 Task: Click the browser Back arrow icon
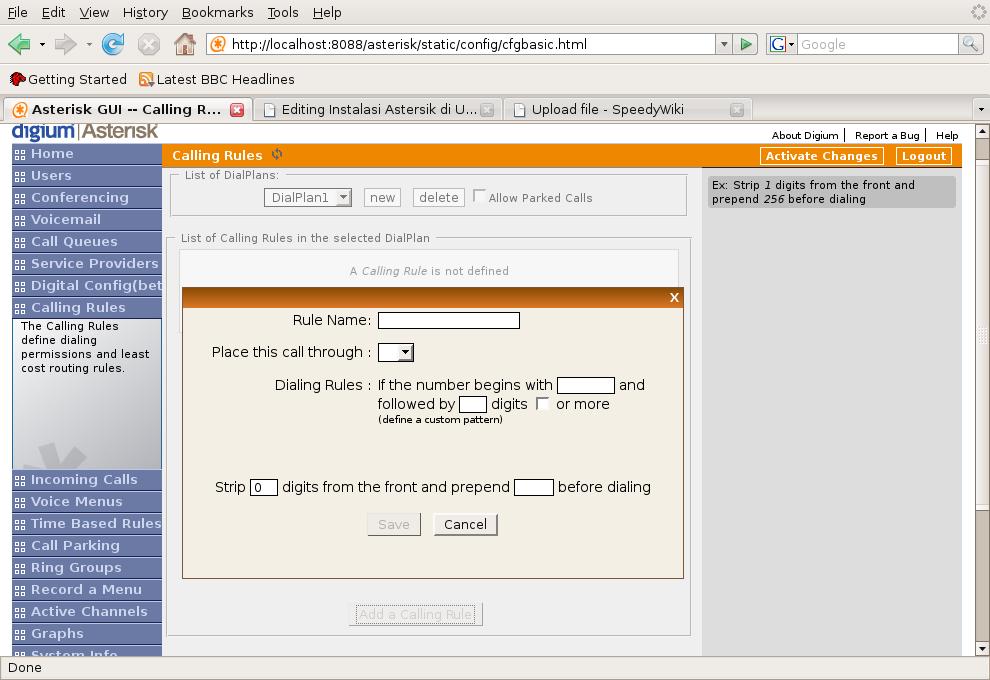point(18,44)
